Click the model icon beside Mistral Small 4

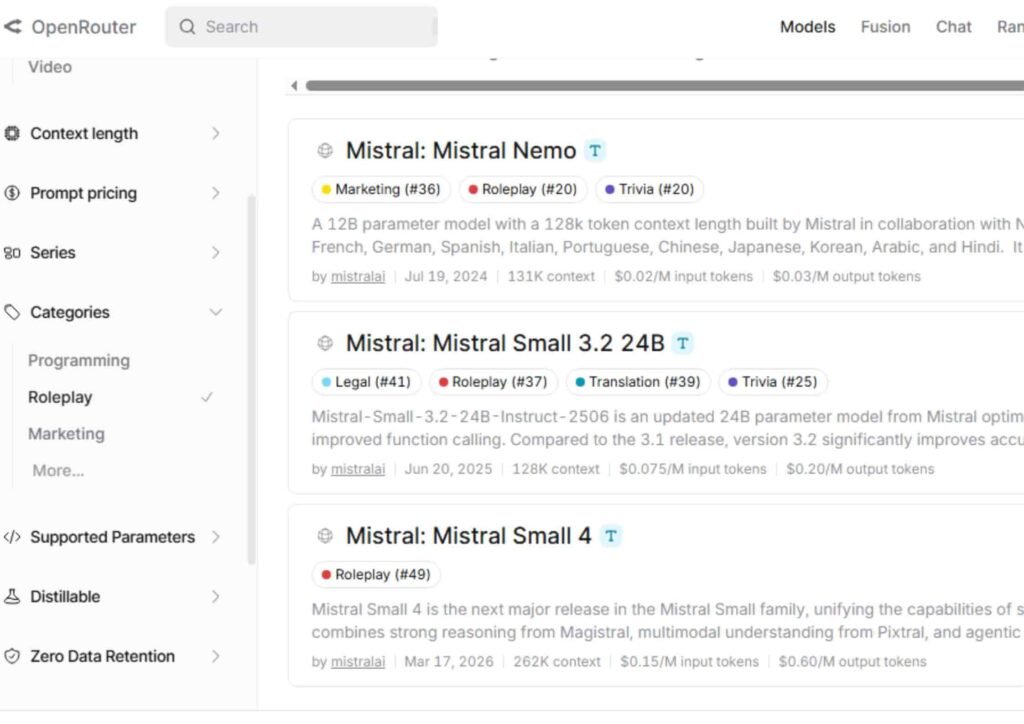(x=325, y=536)
